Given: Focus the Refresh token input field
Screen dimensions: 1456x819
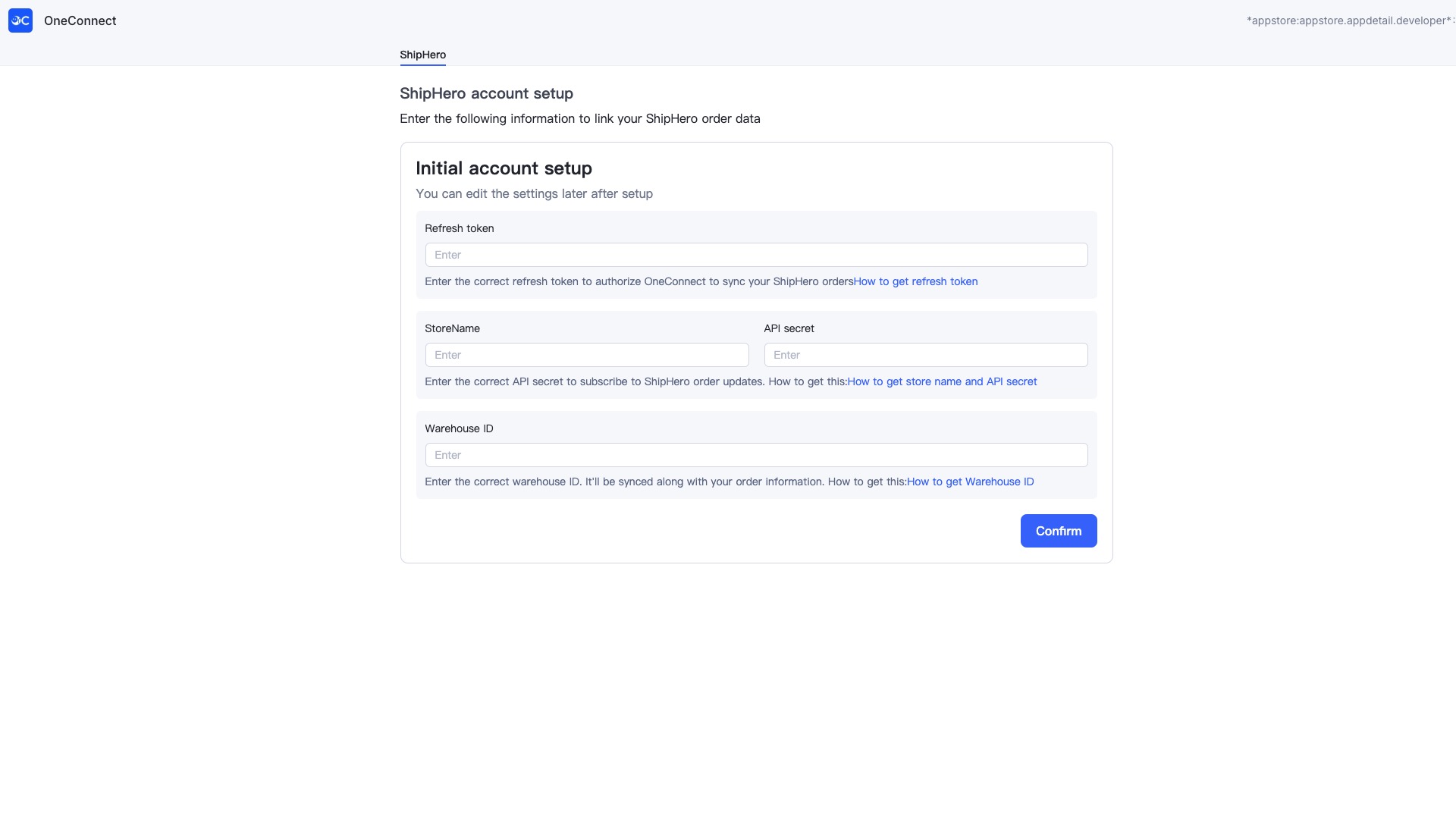Looking at the screenshot, I should coord(756,255).
